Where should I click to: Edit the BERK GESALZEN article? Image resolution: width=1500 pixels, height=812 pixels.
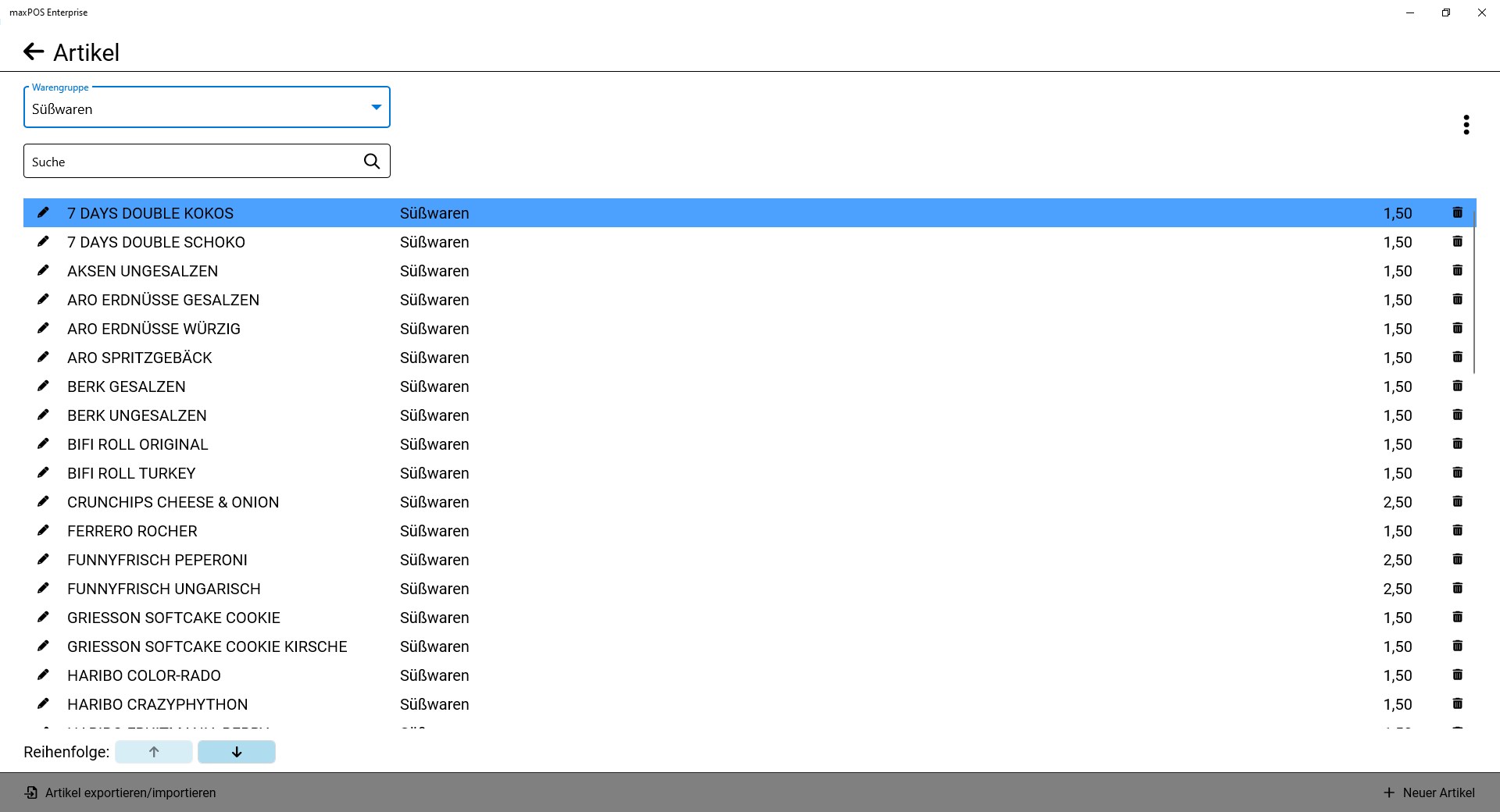43,386
